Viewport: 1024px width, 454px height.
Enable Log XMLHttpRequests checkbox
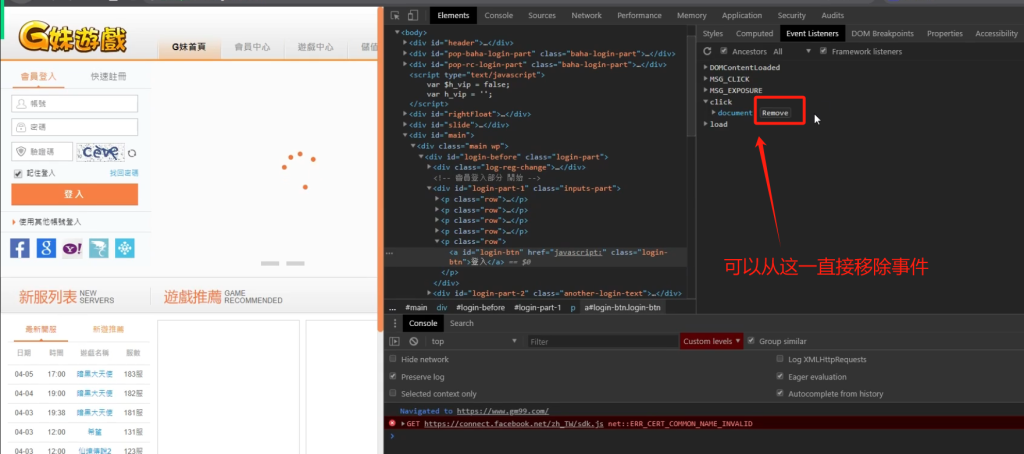tap(780, 359)
